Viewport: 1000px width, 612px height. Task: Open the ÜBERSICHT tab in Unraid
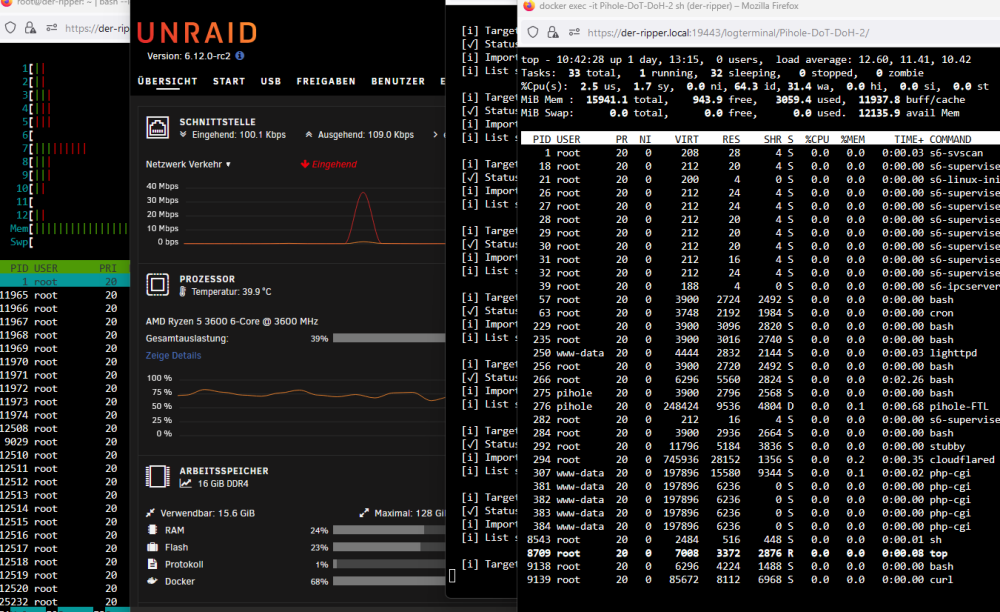click(168, 81)
